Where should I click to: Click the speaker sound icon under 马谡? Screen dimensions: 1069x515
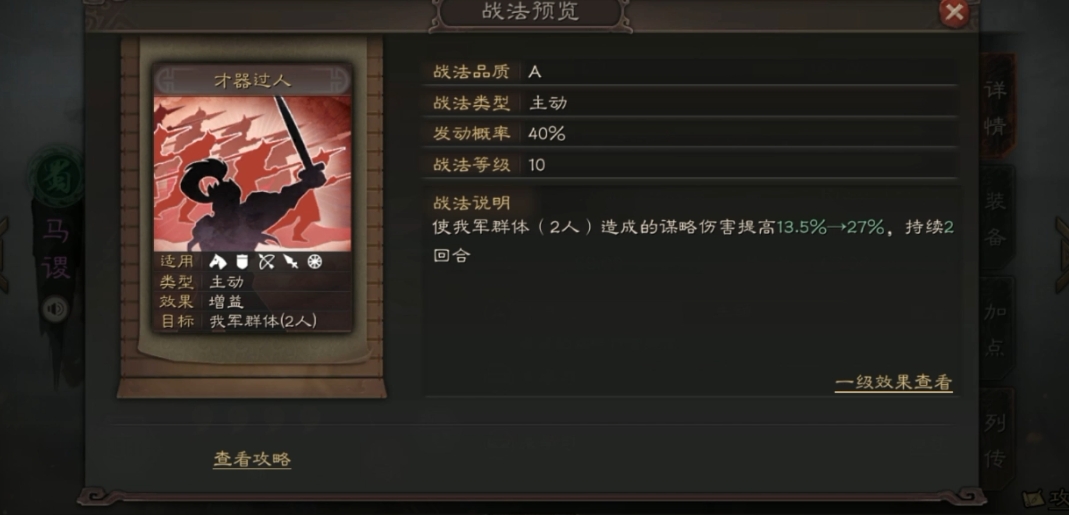point(56,310)
